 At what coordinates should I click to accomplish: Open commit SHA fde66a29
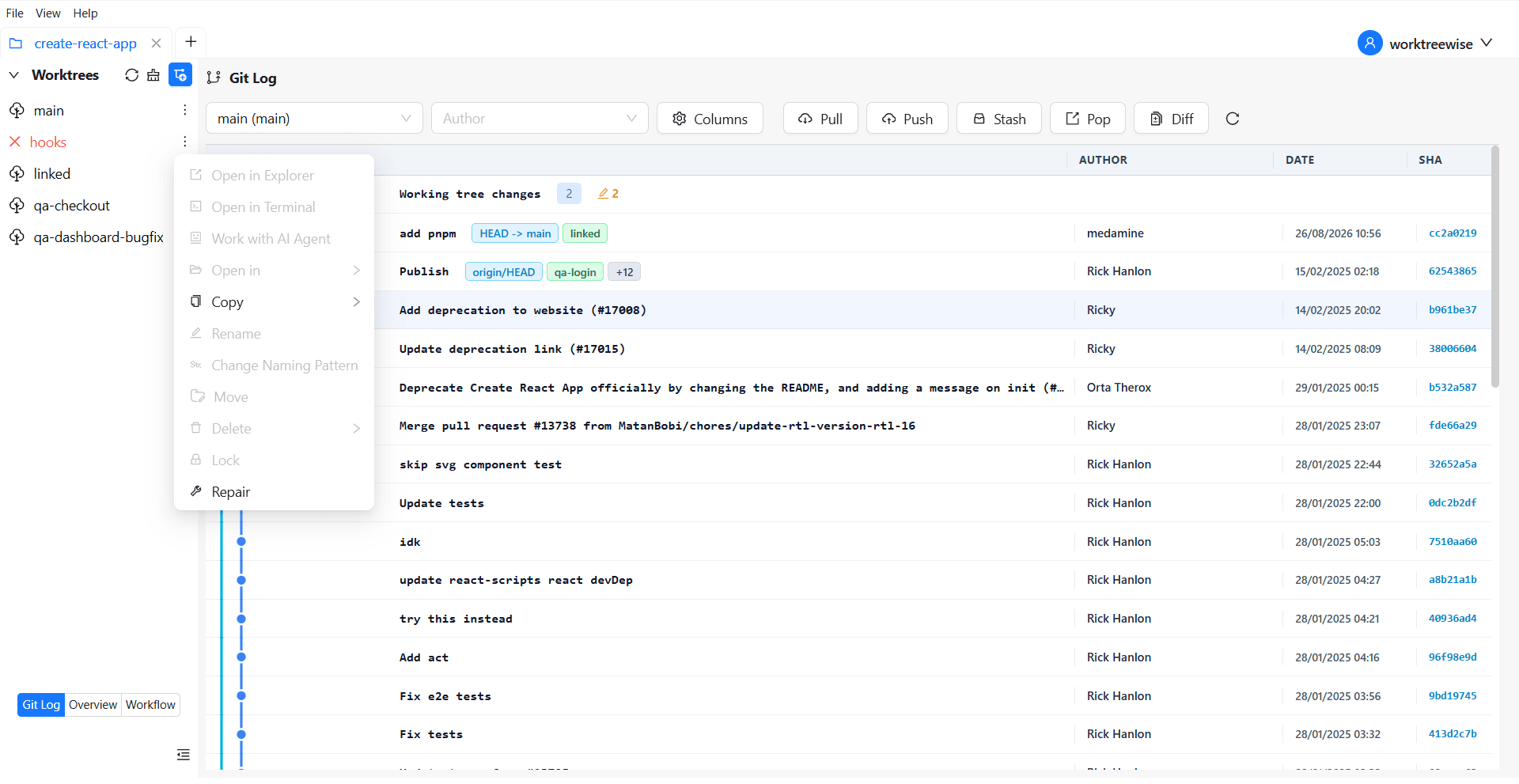[1453, 426]
